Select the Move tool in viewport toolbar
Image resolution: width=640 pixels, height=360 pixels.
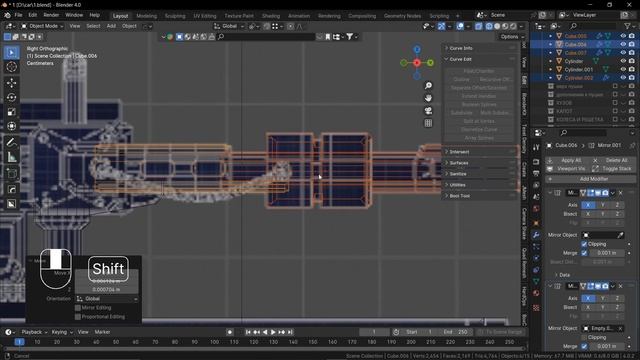(11, 83)
